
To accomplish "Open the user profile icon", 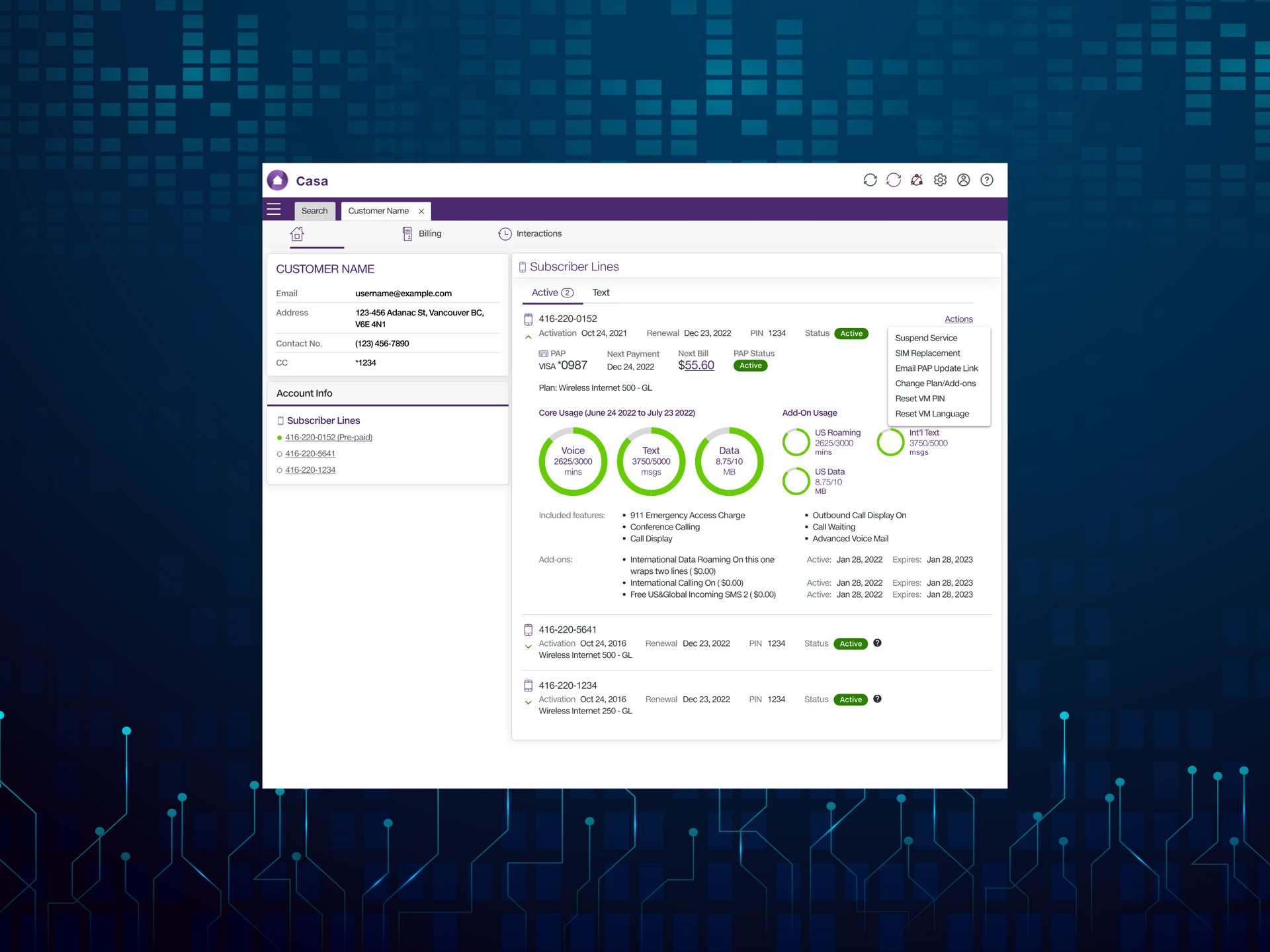I will [963, 180].
